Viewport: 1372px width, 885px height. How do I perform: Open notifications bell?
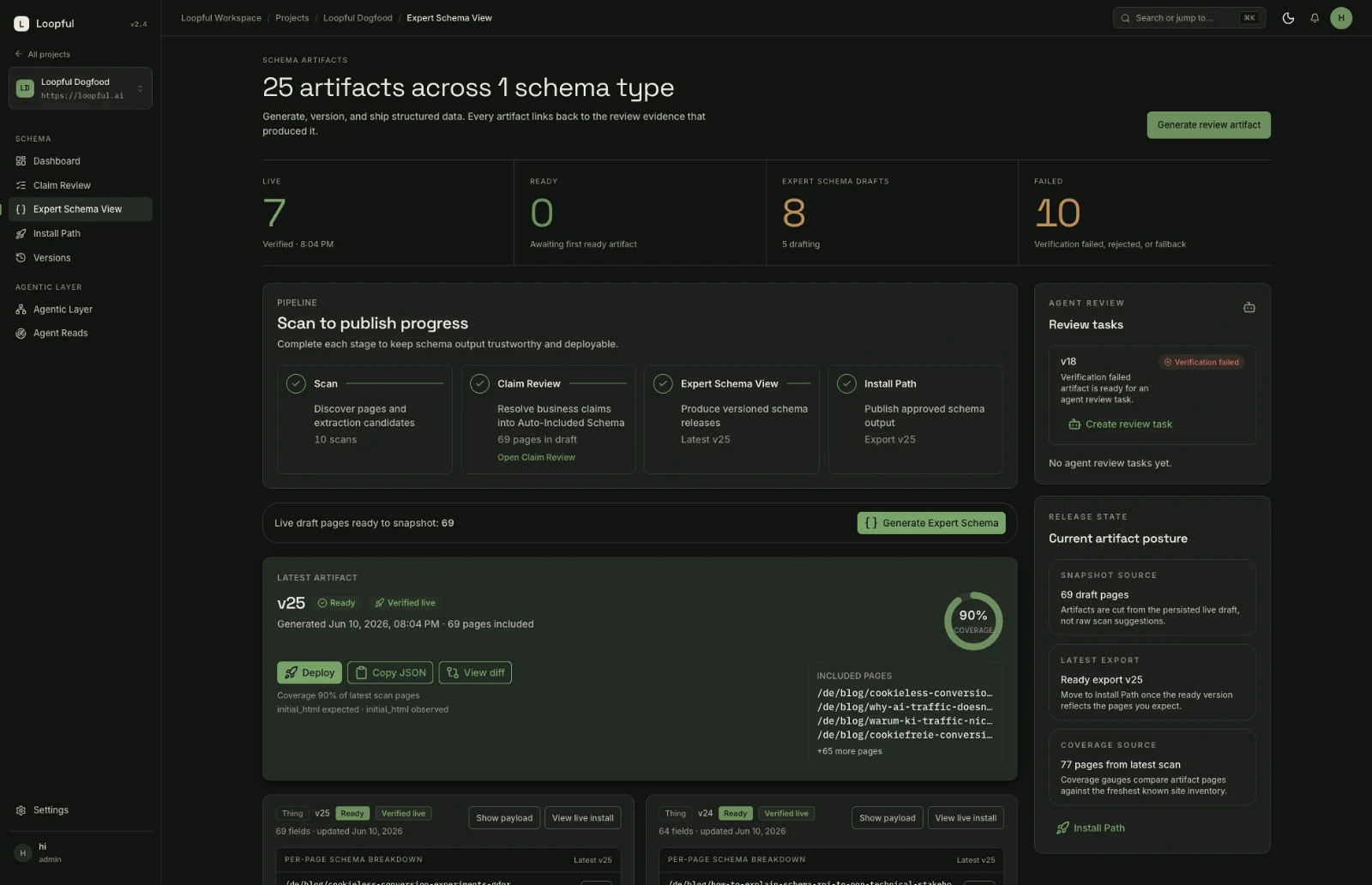pos(1315,18)
